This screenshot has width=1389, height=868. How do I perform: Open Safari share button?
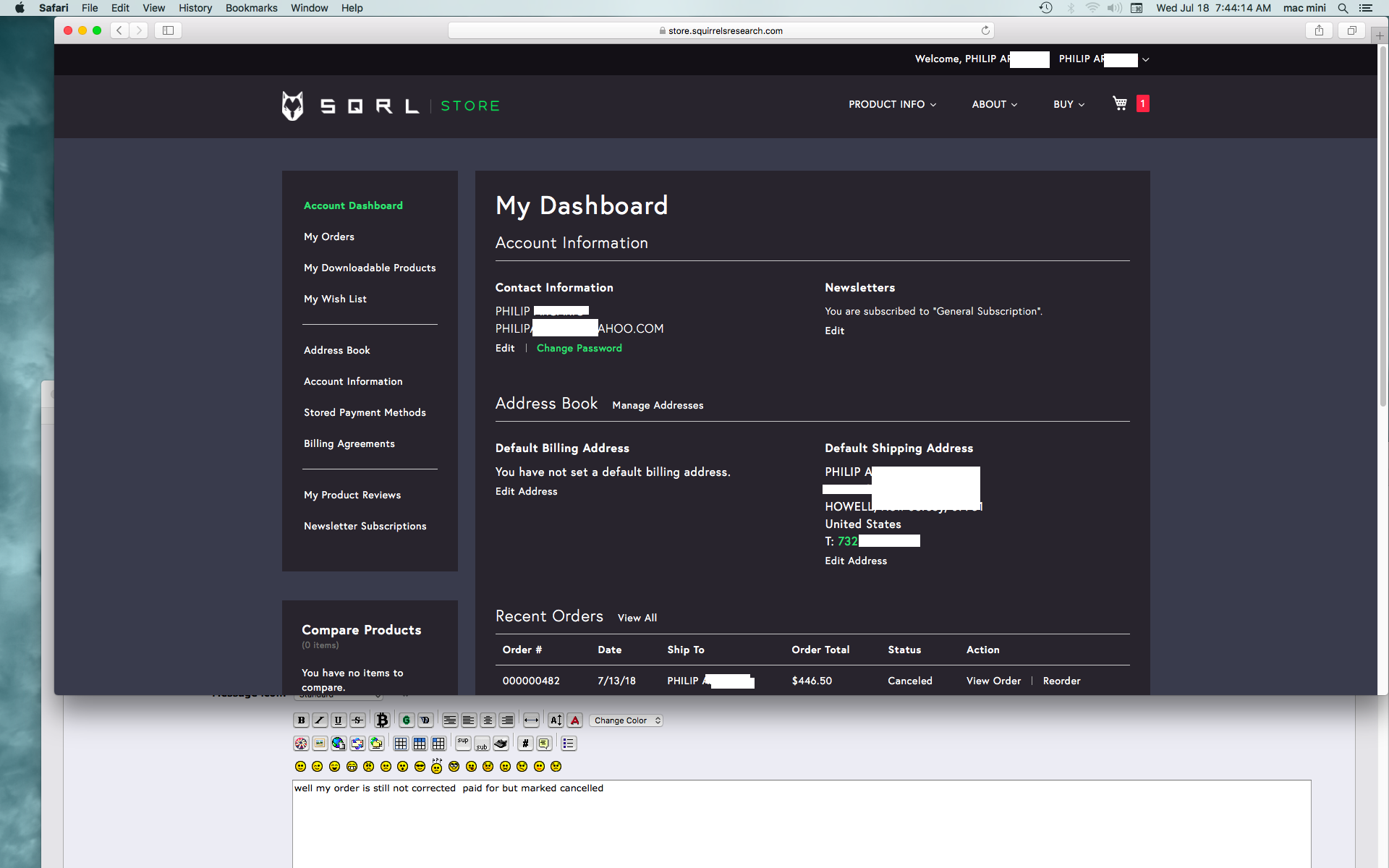1319,30
